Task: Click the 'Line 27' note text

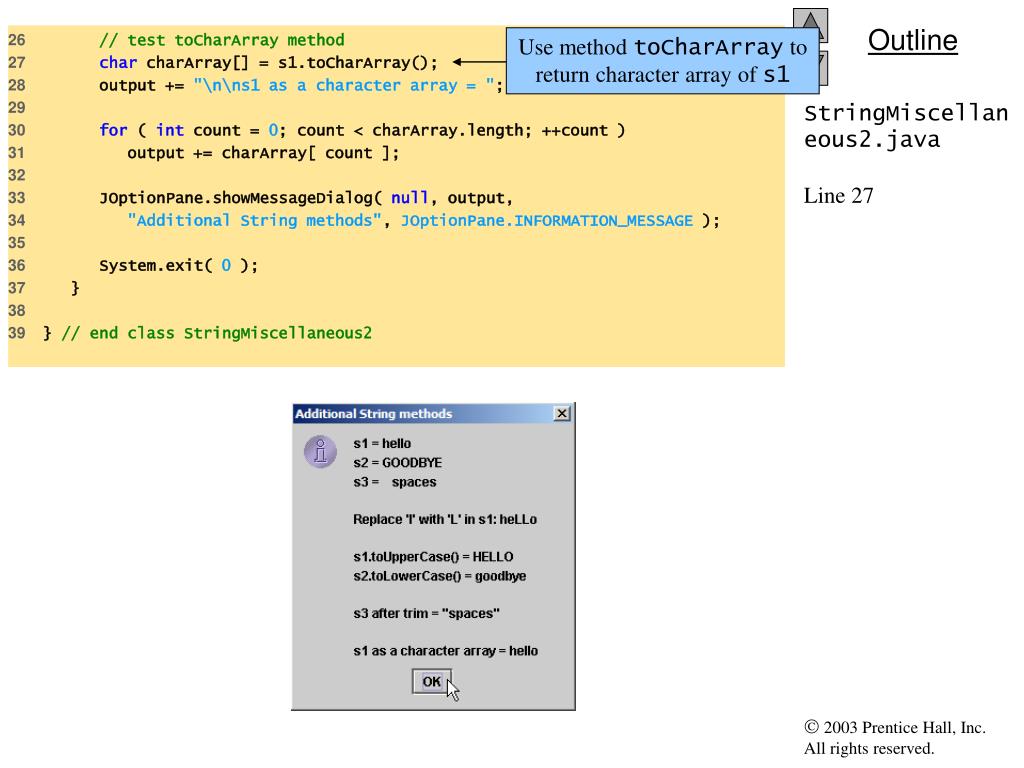Action: (x=838, y=195)
